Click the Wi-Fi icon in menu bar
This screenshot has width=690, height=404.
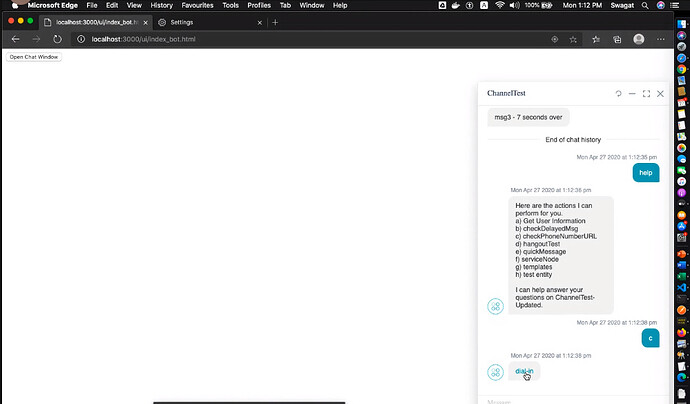point(499,5)
